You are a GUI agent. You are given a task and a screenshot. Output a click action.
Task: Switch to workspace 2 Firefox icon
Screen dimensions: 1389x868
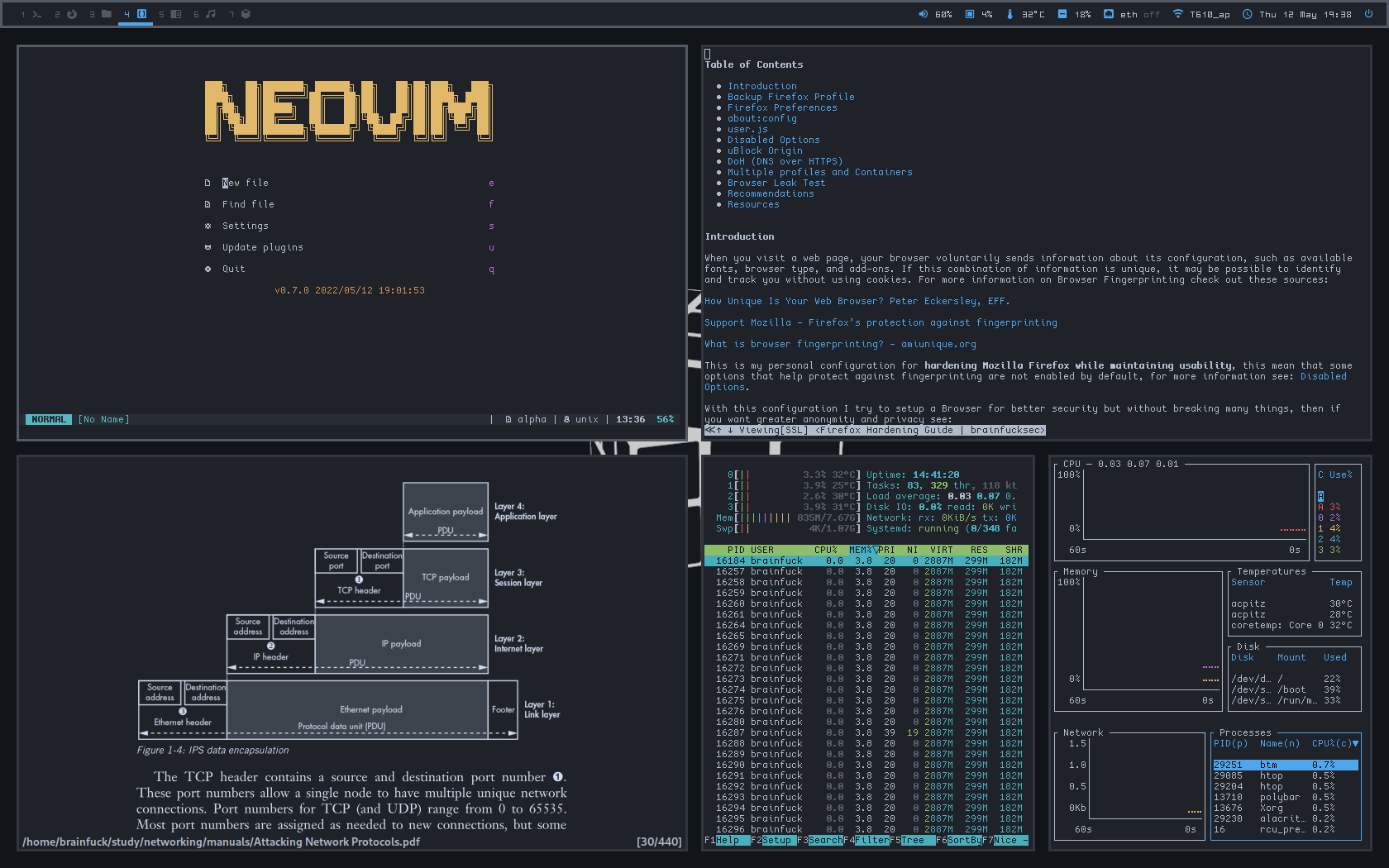click(72, 14)
